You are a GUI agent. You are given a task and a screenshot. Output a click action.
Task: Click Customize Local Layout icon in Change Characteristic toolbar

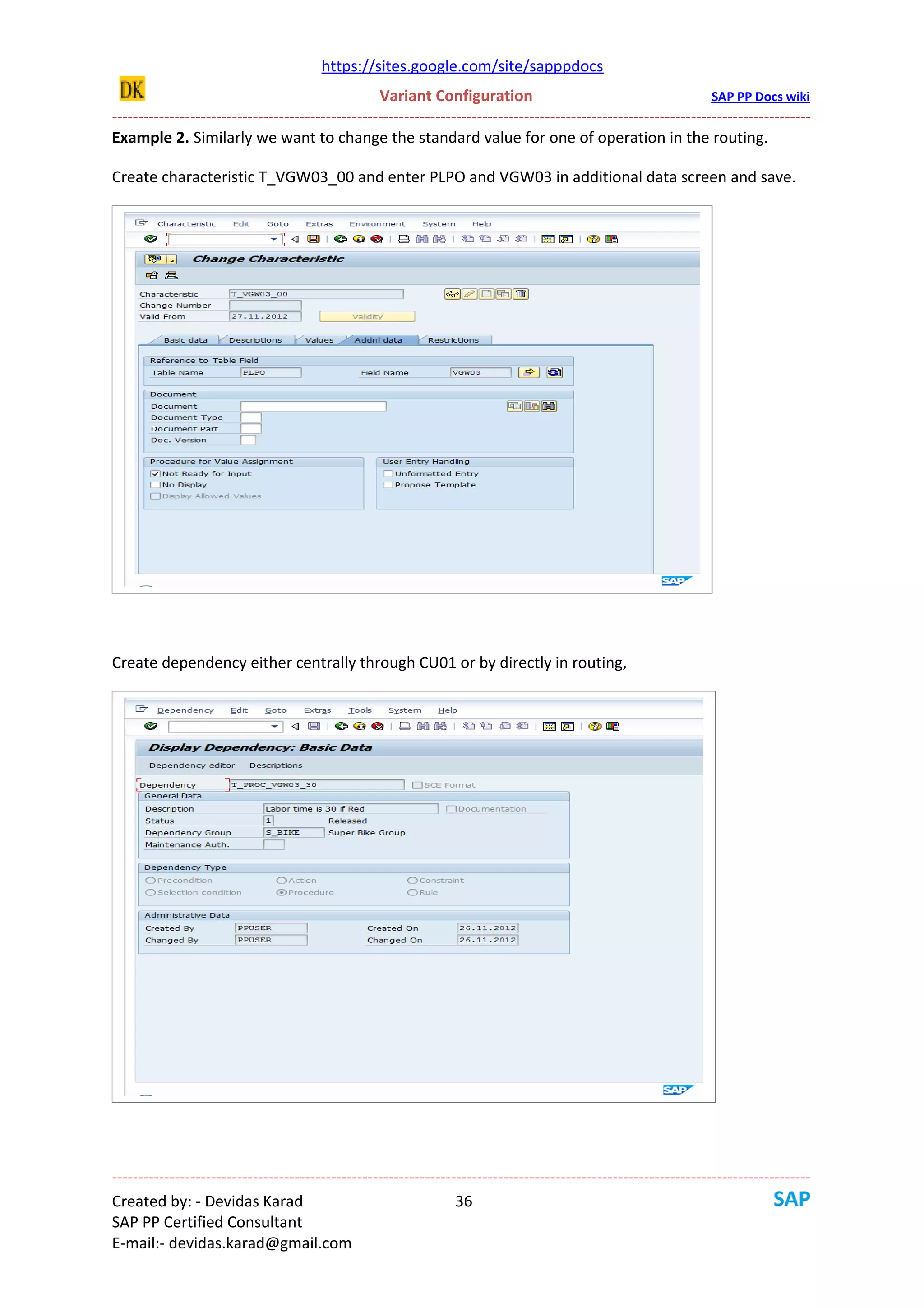click(x=611, y=239)
